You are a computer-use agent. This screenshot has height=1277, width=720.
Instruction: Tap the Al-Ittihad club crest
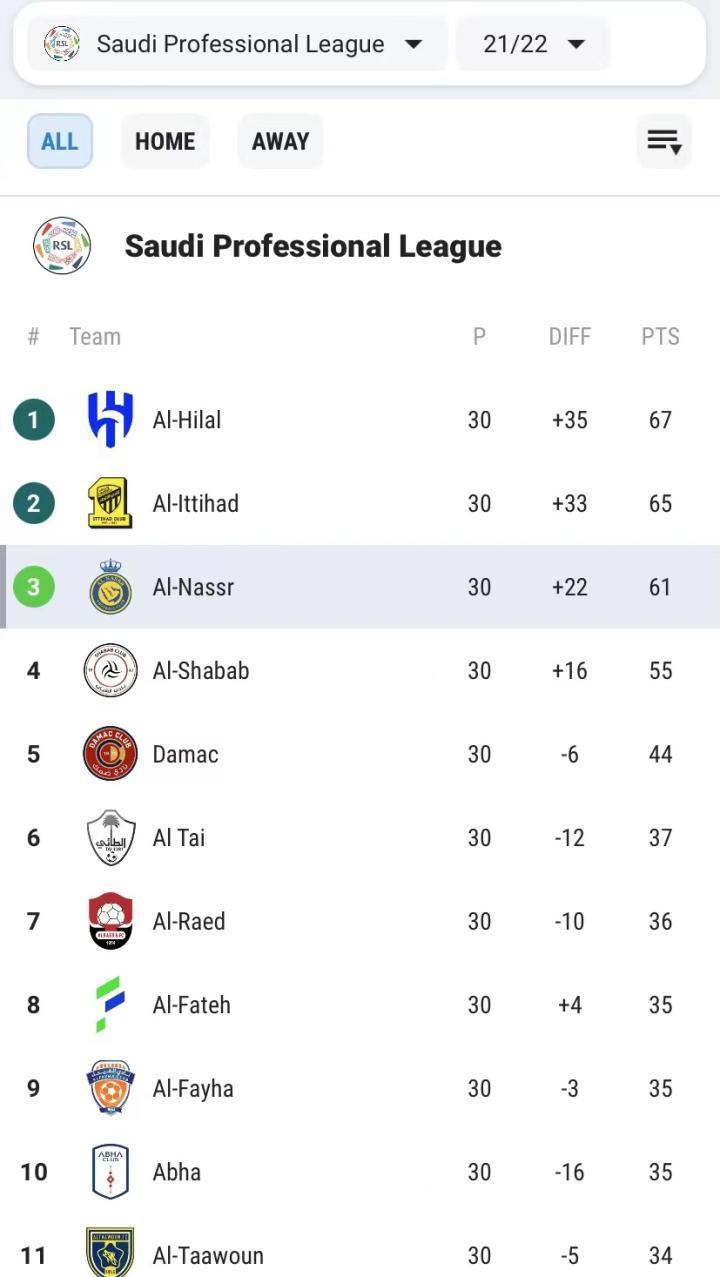click(110, 503)
